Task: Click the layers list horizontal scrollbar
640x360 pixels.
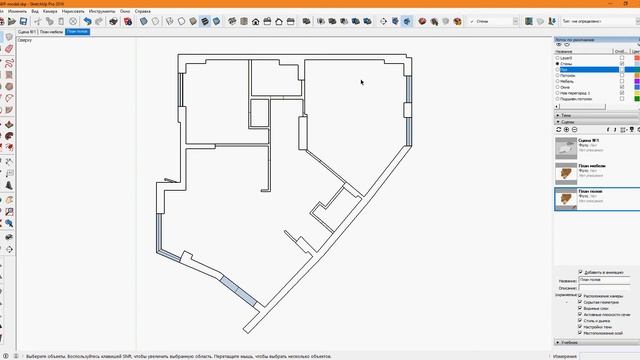Action: [582, 107]
